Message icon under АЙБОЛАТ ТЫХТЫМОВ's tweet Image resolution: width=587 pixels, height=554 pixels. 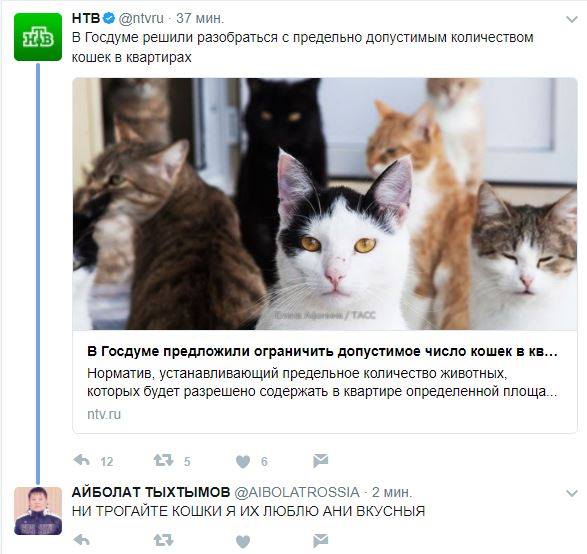(x=320, y=540)
